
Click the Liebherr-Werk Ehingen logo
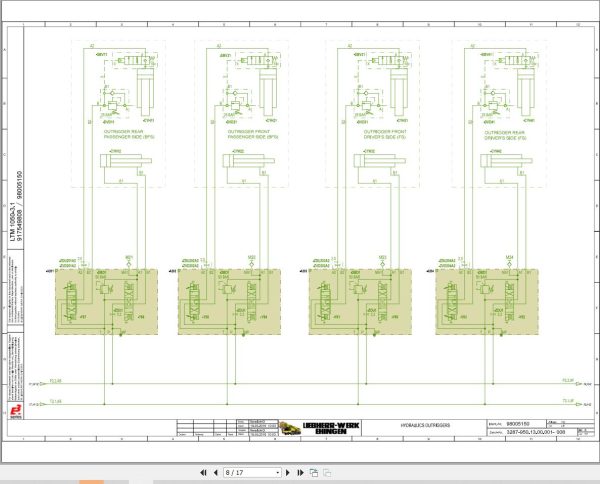click(x=331, y=428)
